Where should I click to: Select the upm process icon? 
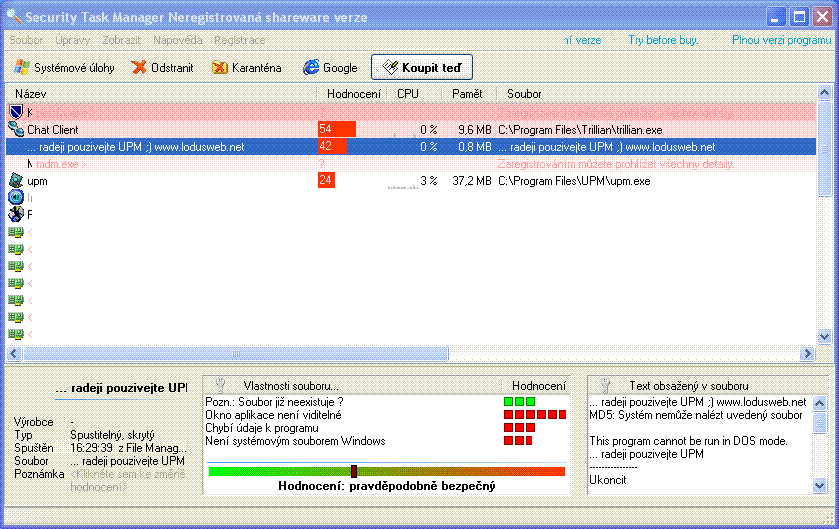[16, 181]
